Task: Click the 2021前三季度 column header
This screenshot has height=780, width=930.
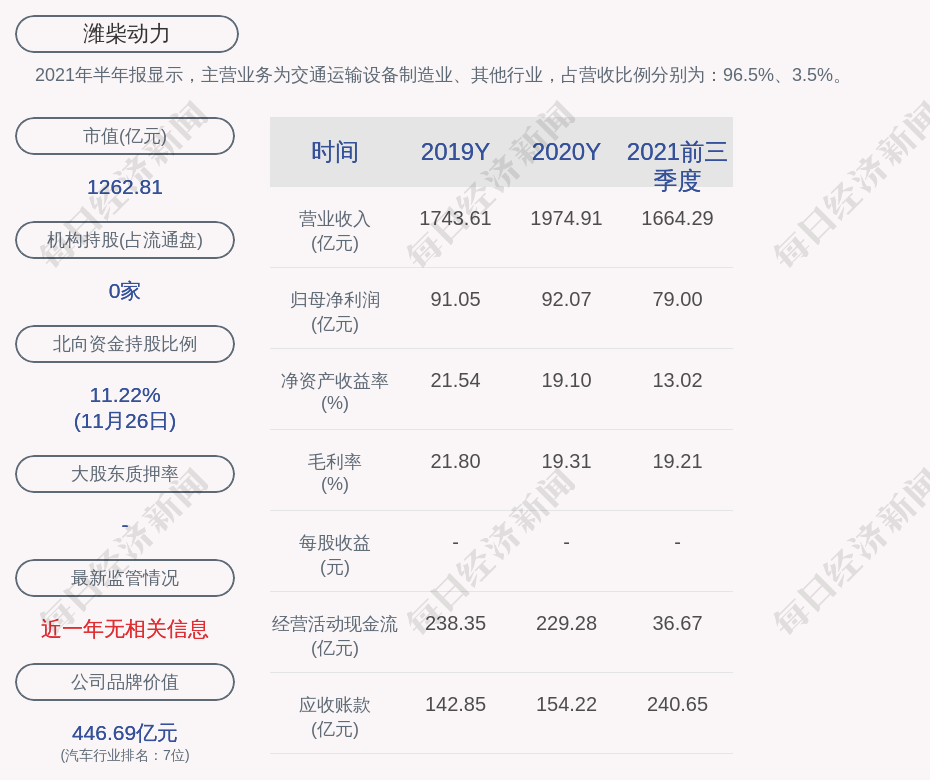Action: click(x=677, y=166)
